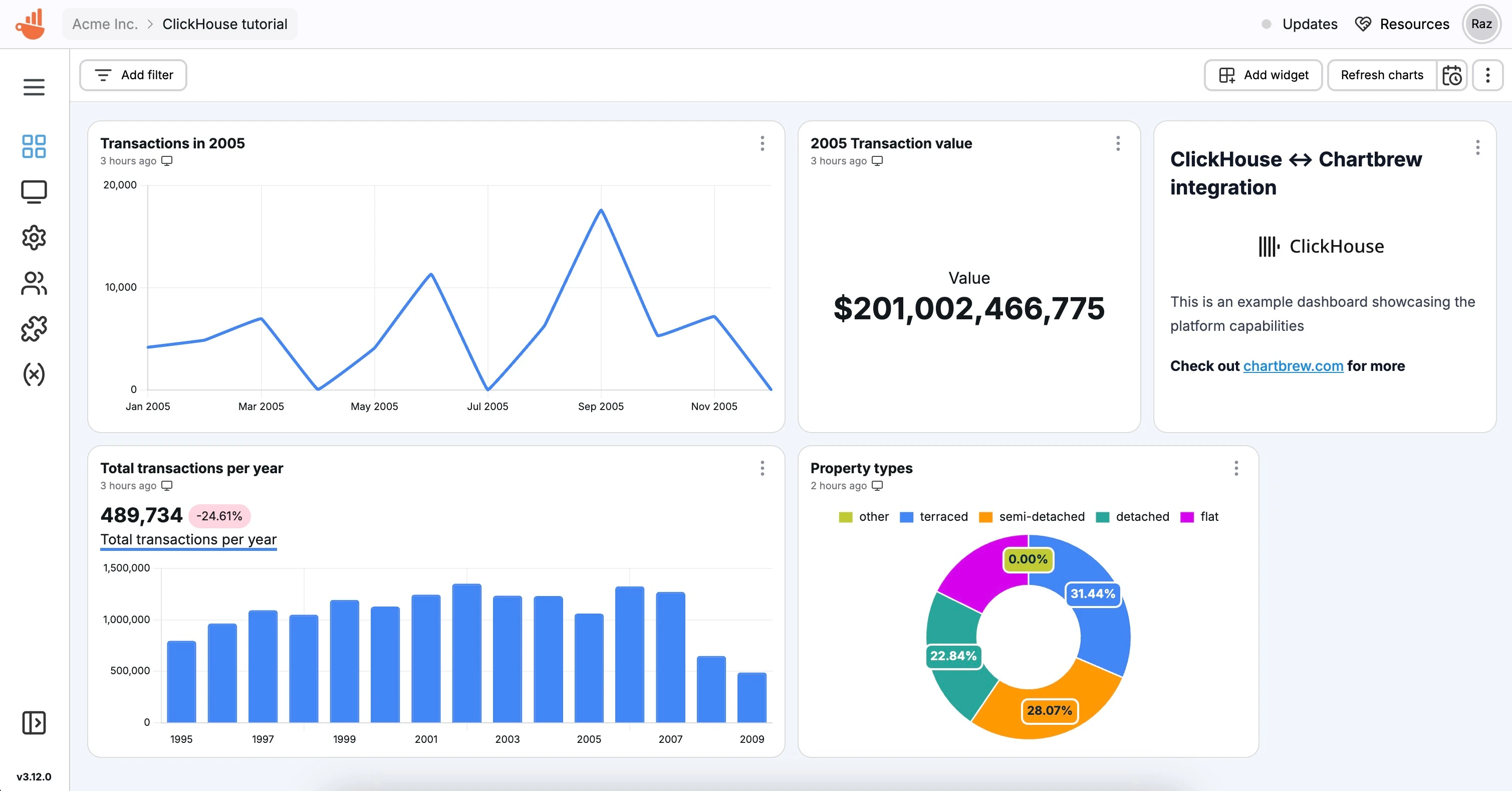Open 2005 Transaction value chart options menu
The width and height of the screenshot is (1512, 791).
click(x=1118, y=143)
